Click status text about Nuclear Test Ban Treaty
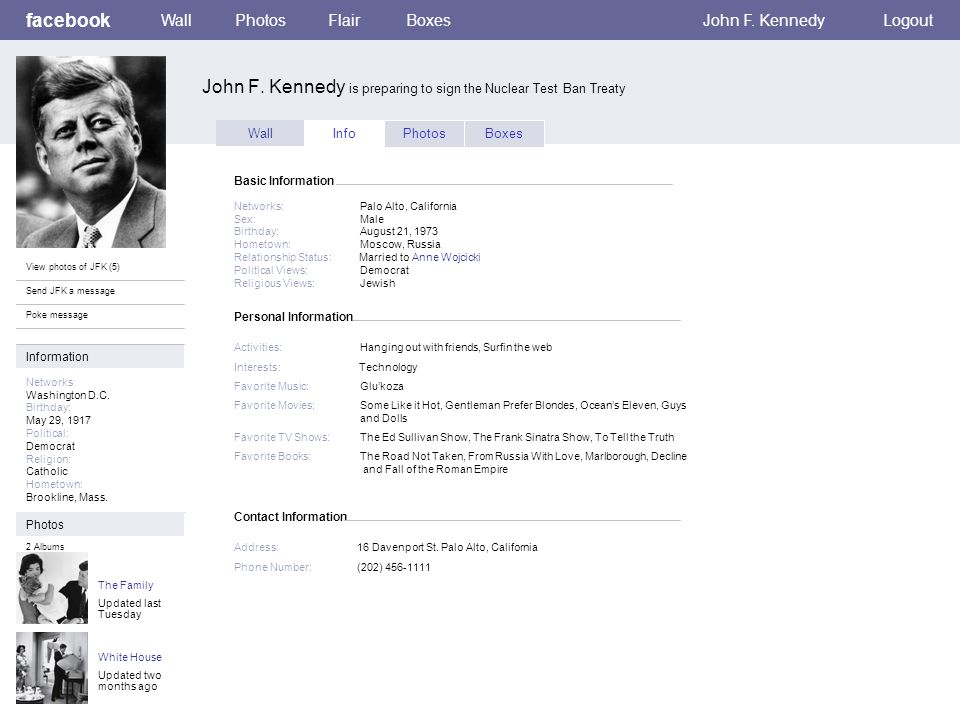Image resolution: width=960 pixels, height=720 pixels. pyautogui.click(x=487, y=89)
